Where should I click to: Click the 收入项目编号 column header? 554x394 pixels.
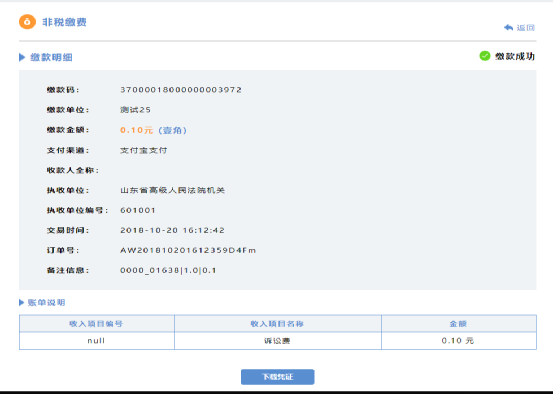(x=96, y=324)
